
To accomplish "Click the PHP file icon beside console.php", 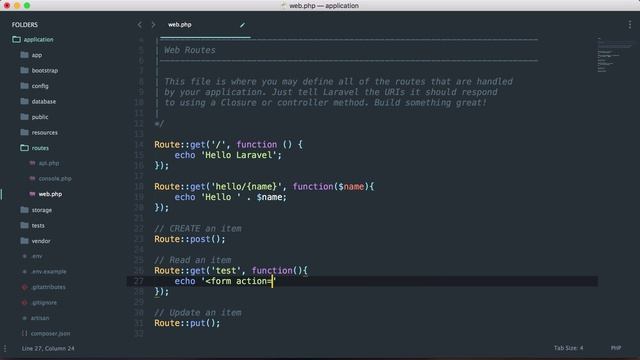I will point(32,179).
